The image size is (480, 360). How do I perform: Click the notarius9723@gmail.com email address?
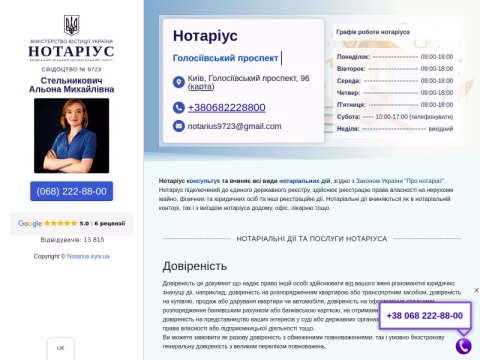(x=234, y=126)
